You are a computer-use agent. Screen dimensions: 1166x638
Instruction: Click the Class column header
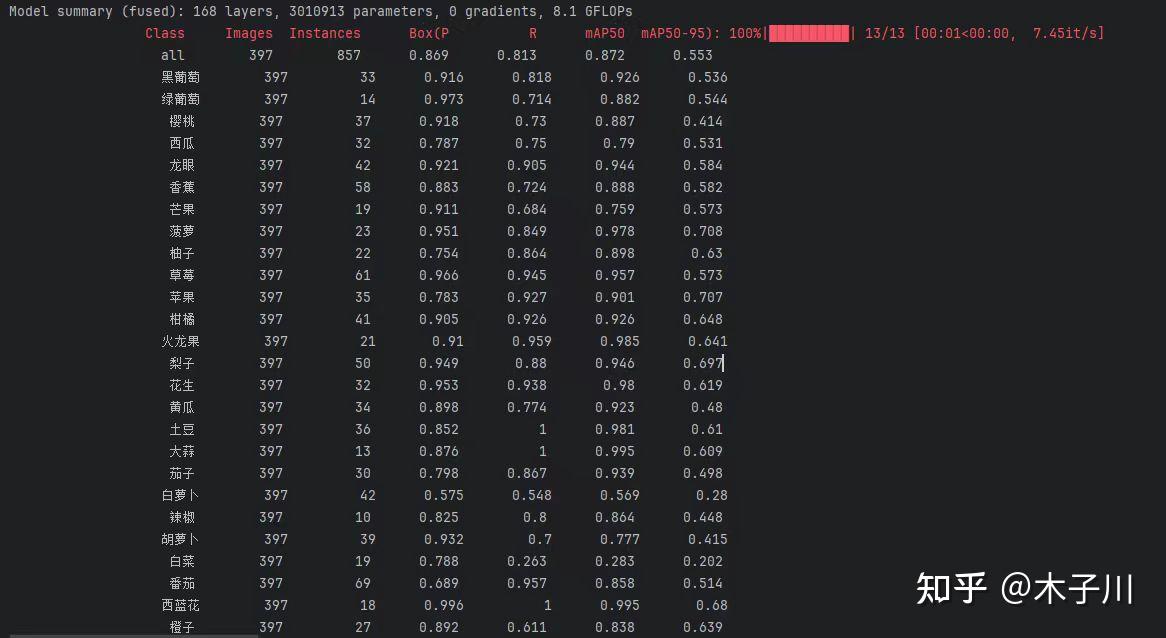click(x=165, y=33)
